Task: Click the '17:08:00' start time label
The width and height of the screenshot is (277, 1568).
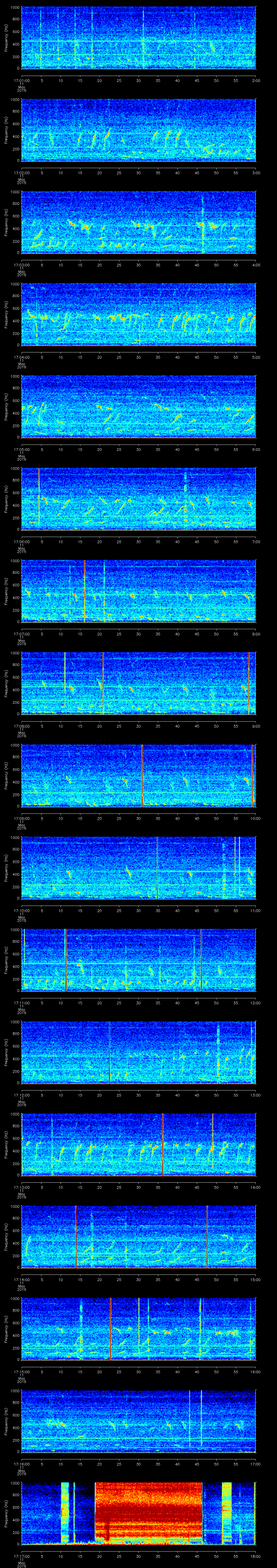Action: click(x=21, y=726)
